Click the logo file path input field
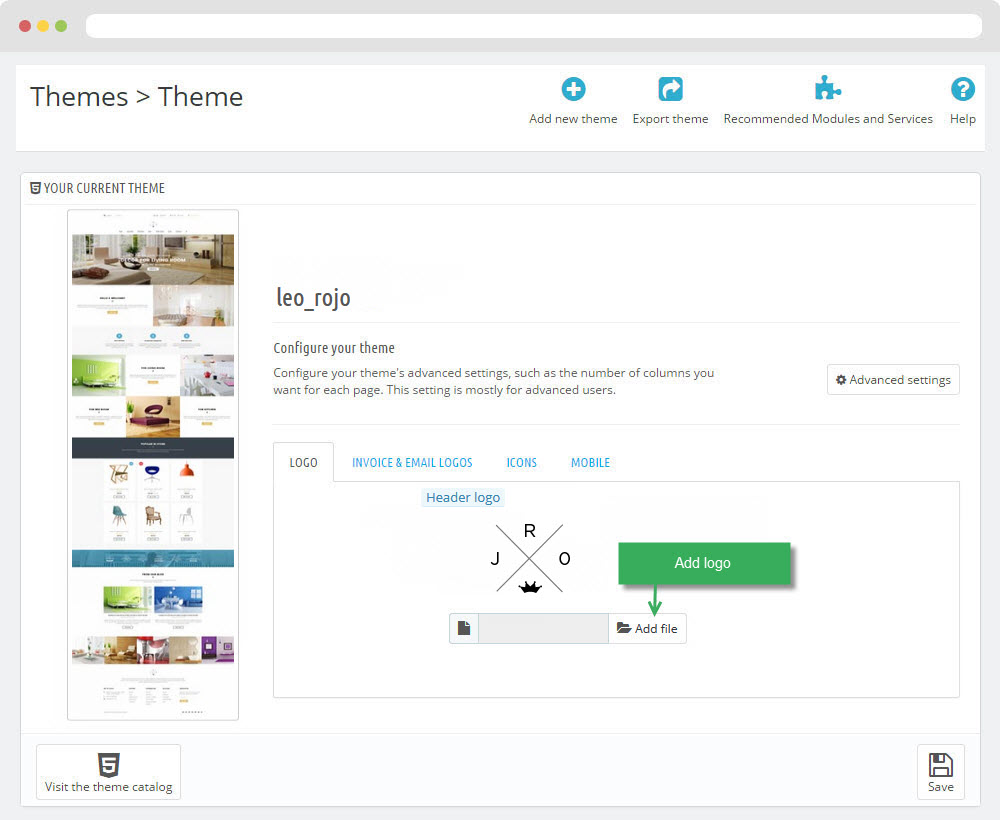This screenshot has width=1000, height=820. click(x=543, y=628)
